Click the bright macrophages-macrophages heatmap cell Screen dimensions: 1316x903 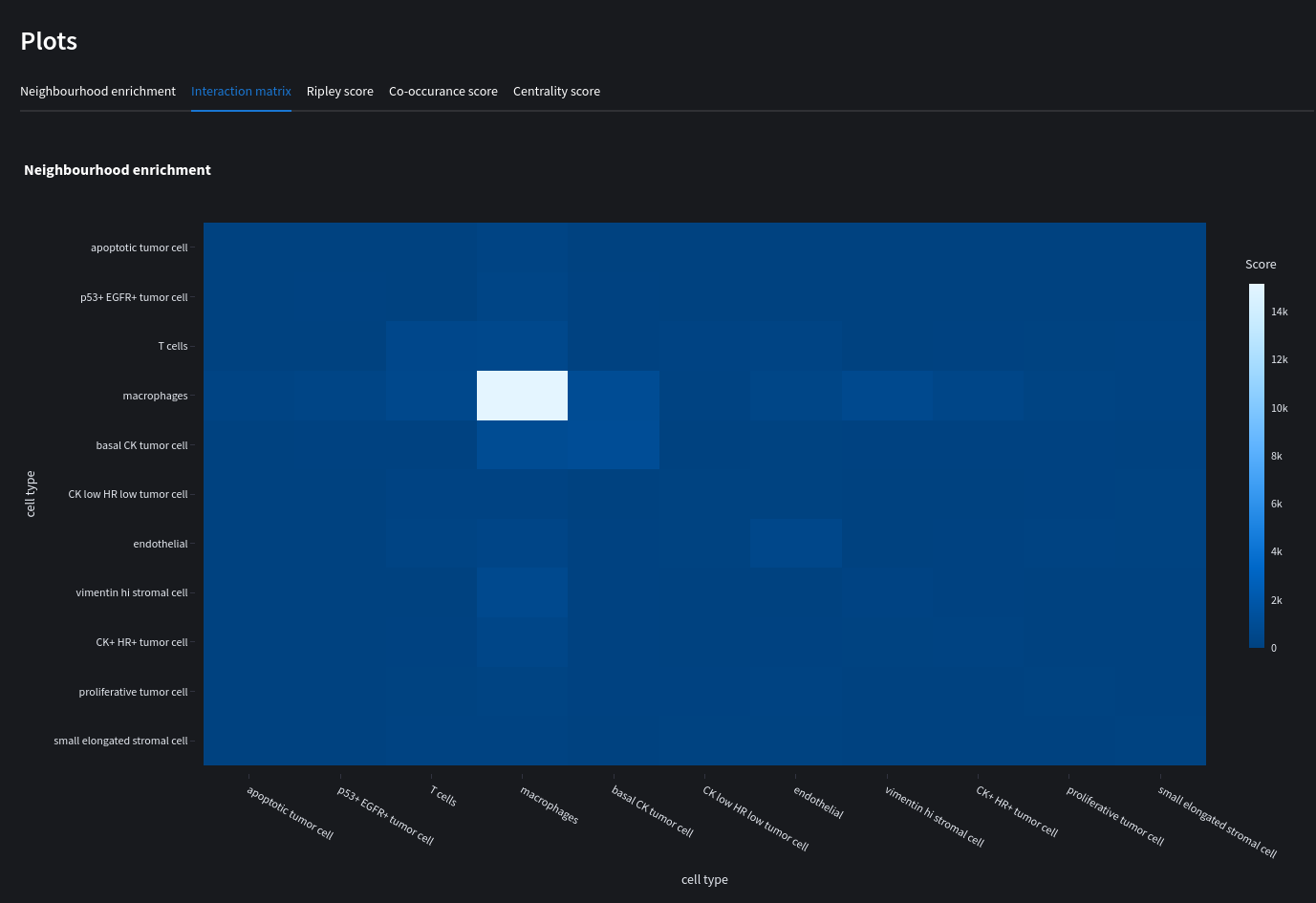click(522, 396)
